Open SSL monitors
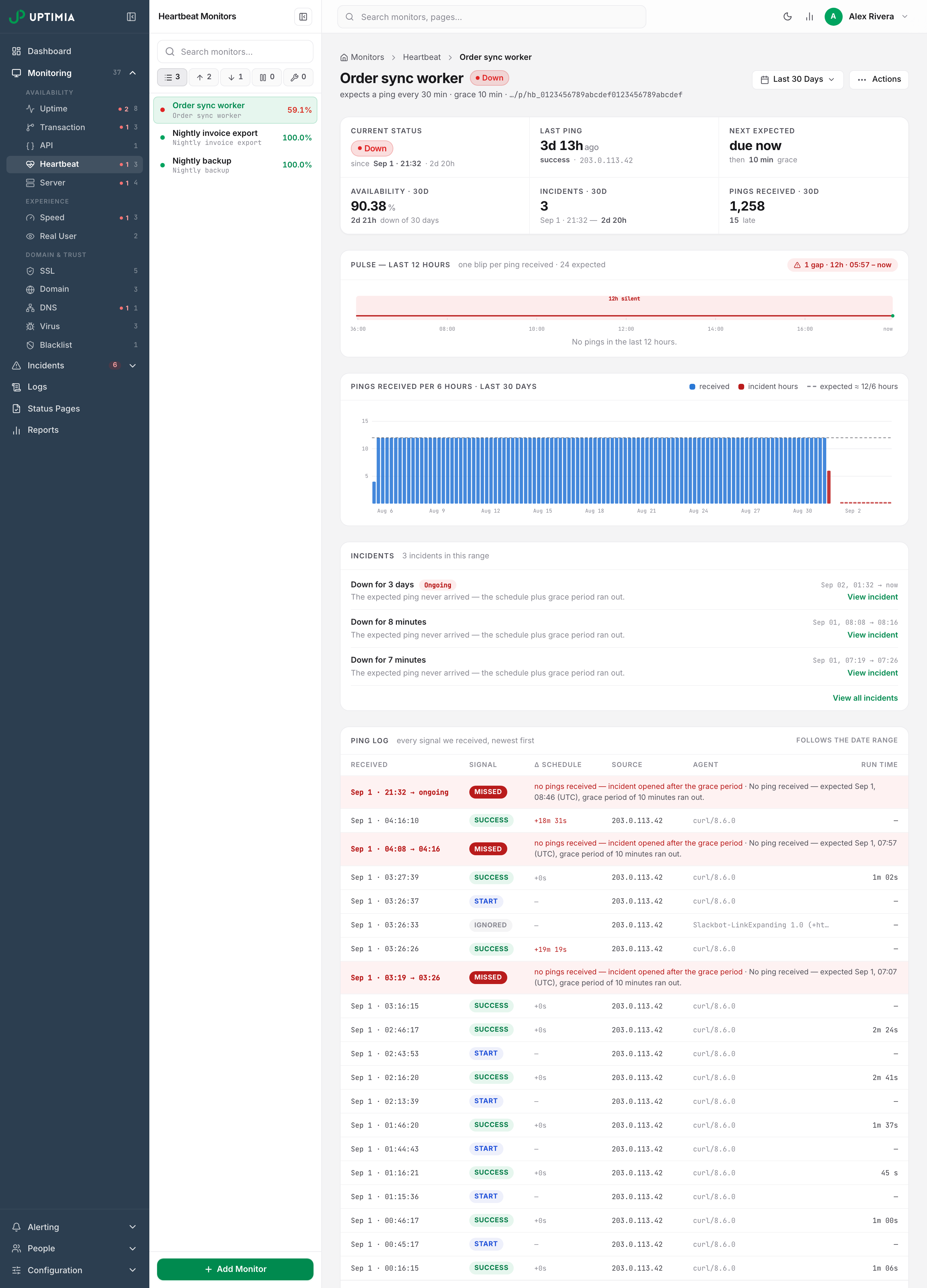 coord(74,271)
